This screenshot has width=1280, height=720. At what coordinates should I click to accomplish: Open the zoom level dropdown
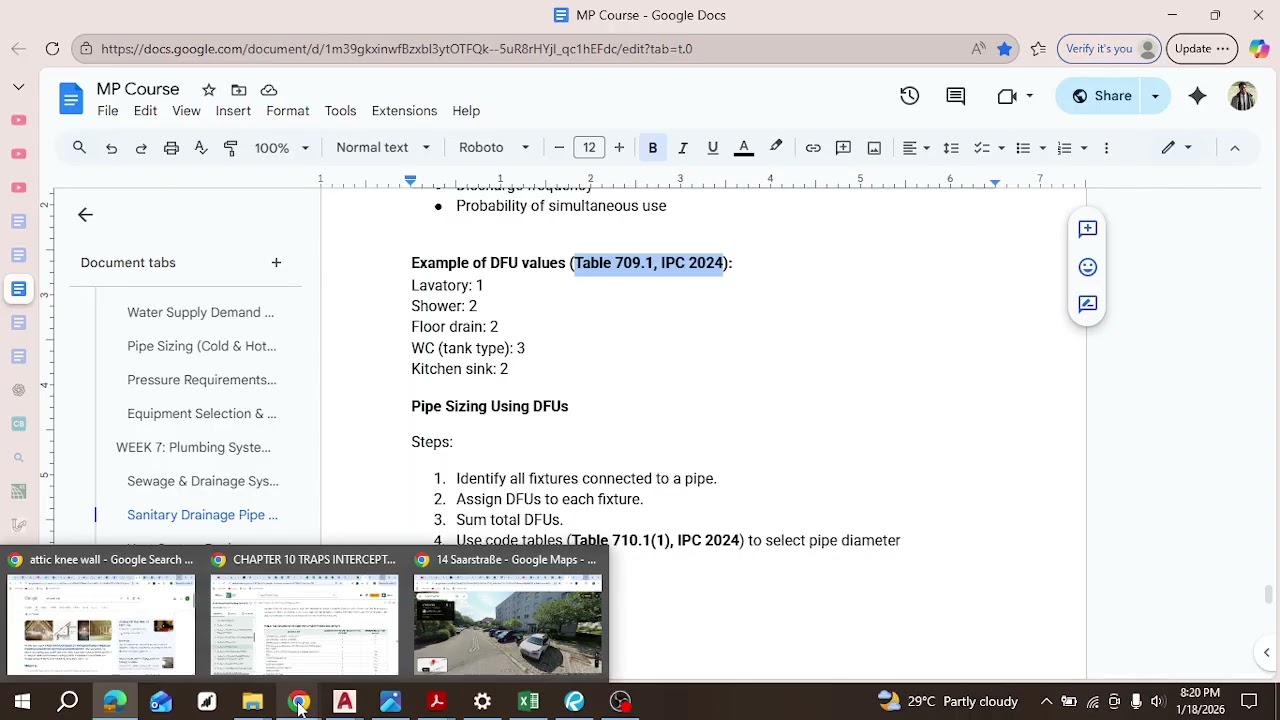pyautogui.click(x=281, y=148)
